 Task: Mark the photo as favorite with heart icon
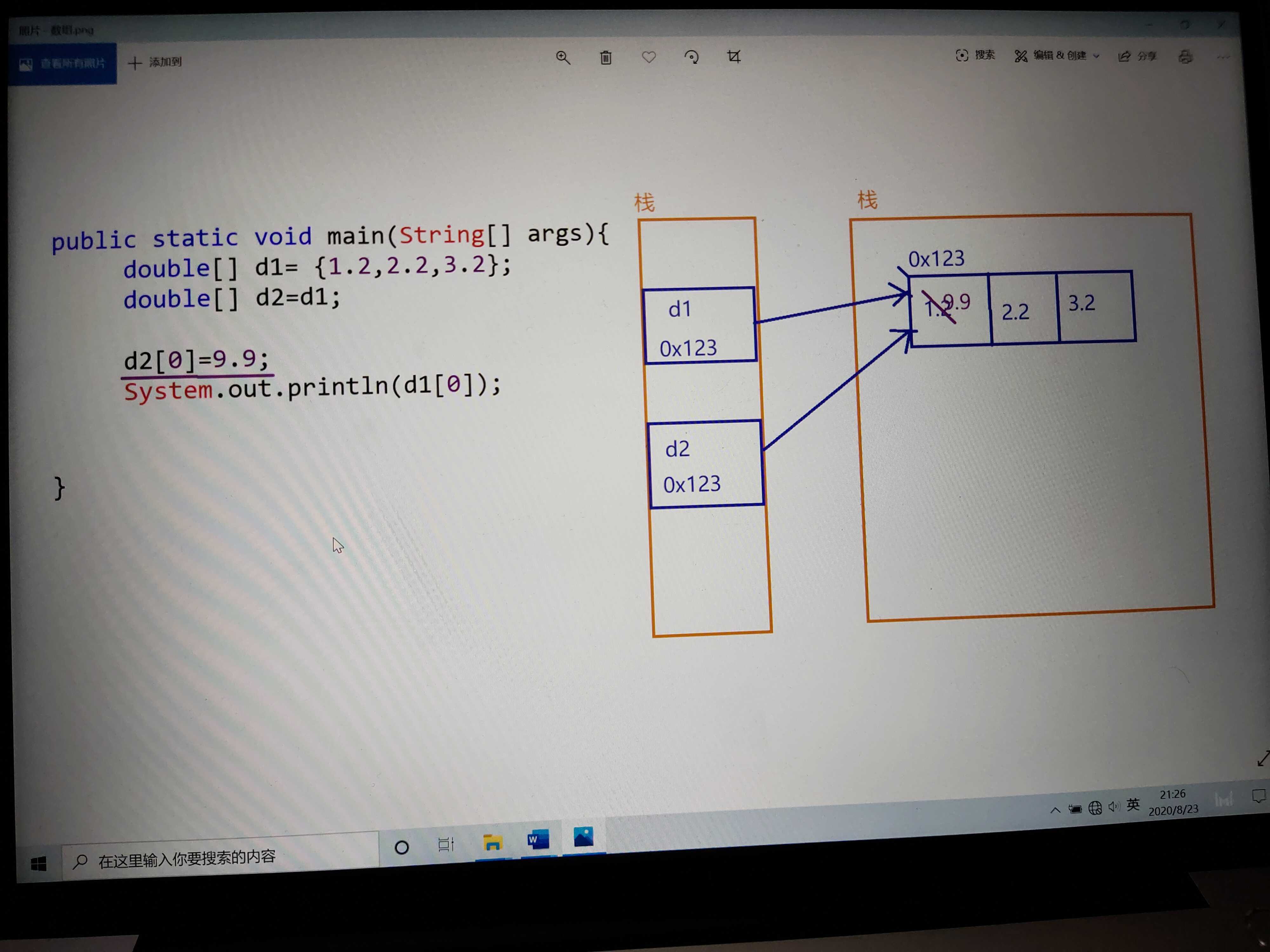click(649, 57)
